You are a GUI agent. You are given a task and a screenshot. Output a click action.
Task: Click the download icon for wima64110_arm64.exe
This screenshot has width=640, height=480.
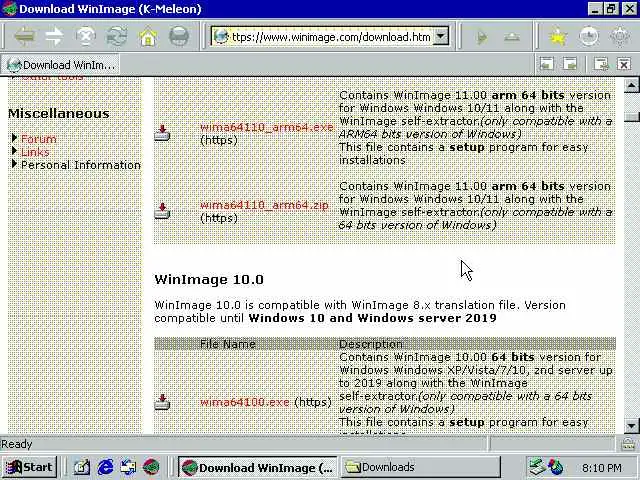pos(162,133)
